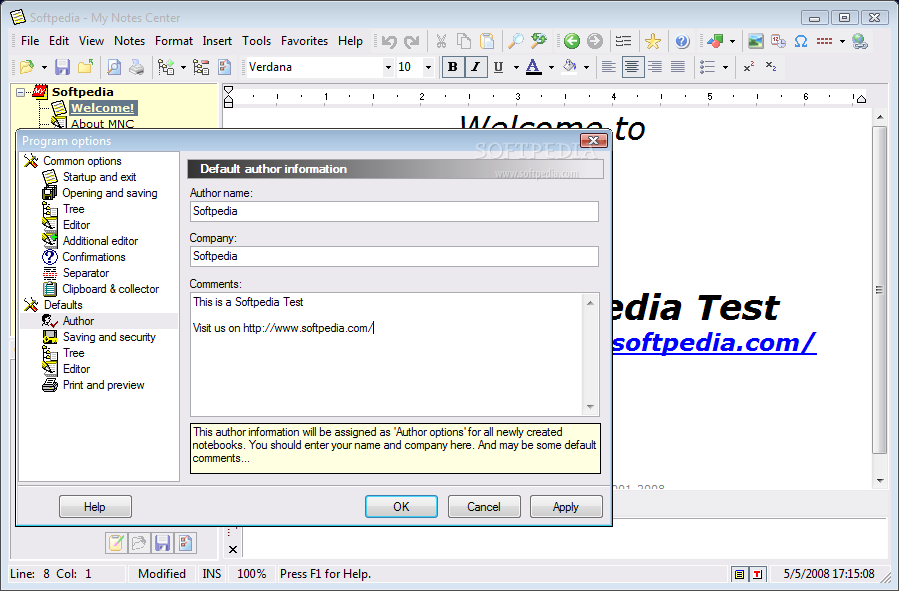Close the Program options dialog
899x591 pixels.
point(593,140)
